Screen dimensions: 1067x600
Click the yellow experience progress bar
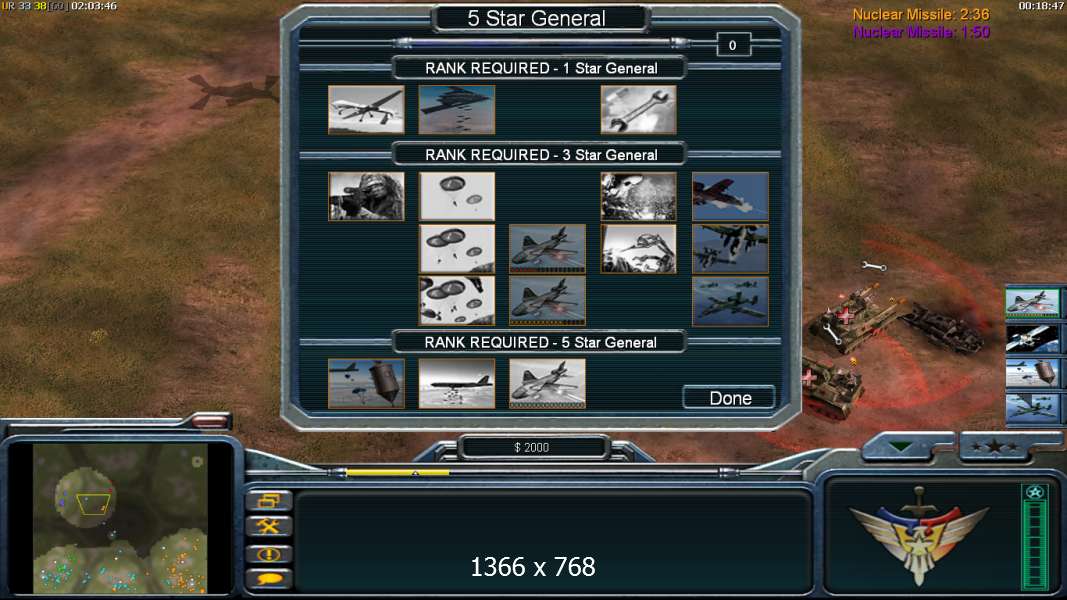(x=398, y=472)
